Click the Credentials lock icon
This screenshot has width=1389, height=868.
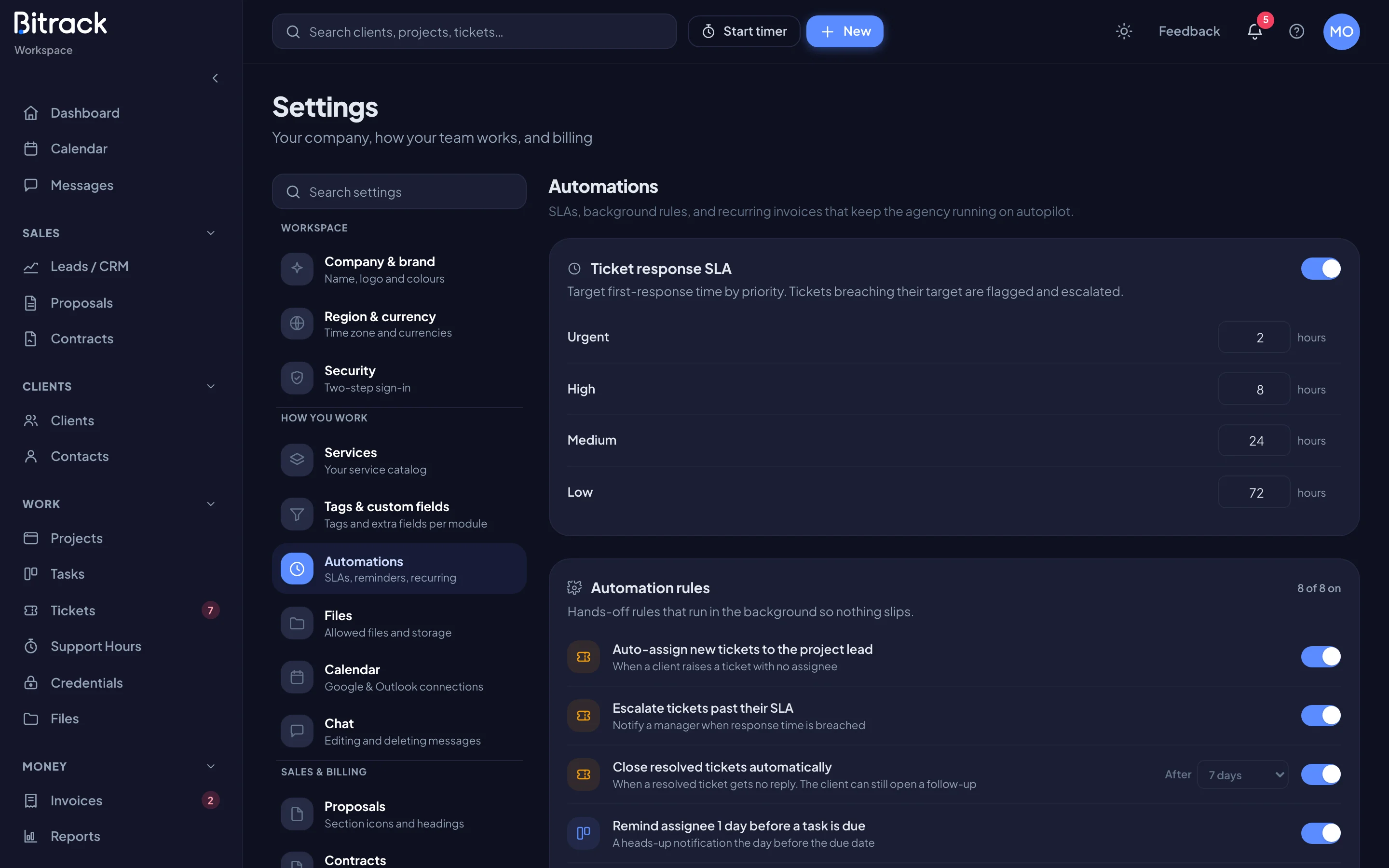click(x=31, y=682)
